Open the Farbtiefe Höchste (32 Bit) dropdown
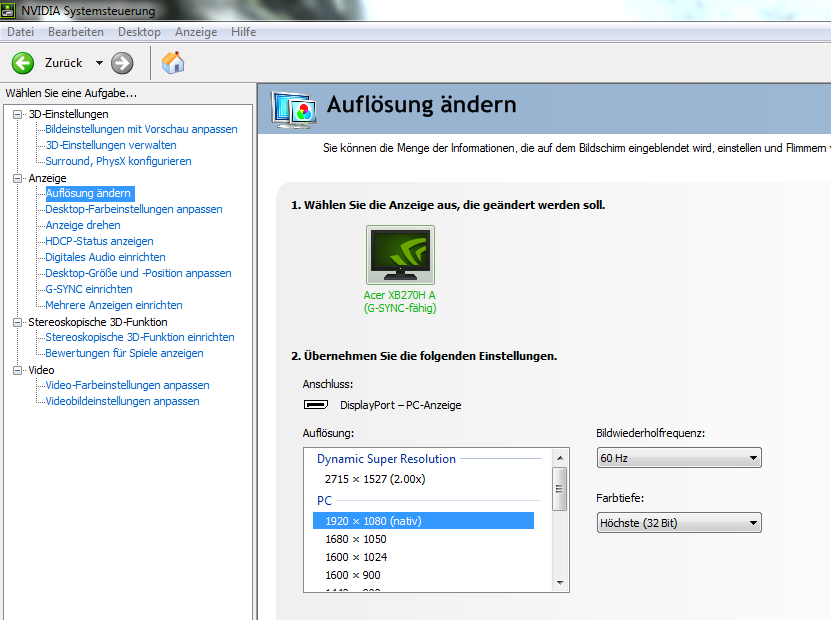 (x=679, y=523)
